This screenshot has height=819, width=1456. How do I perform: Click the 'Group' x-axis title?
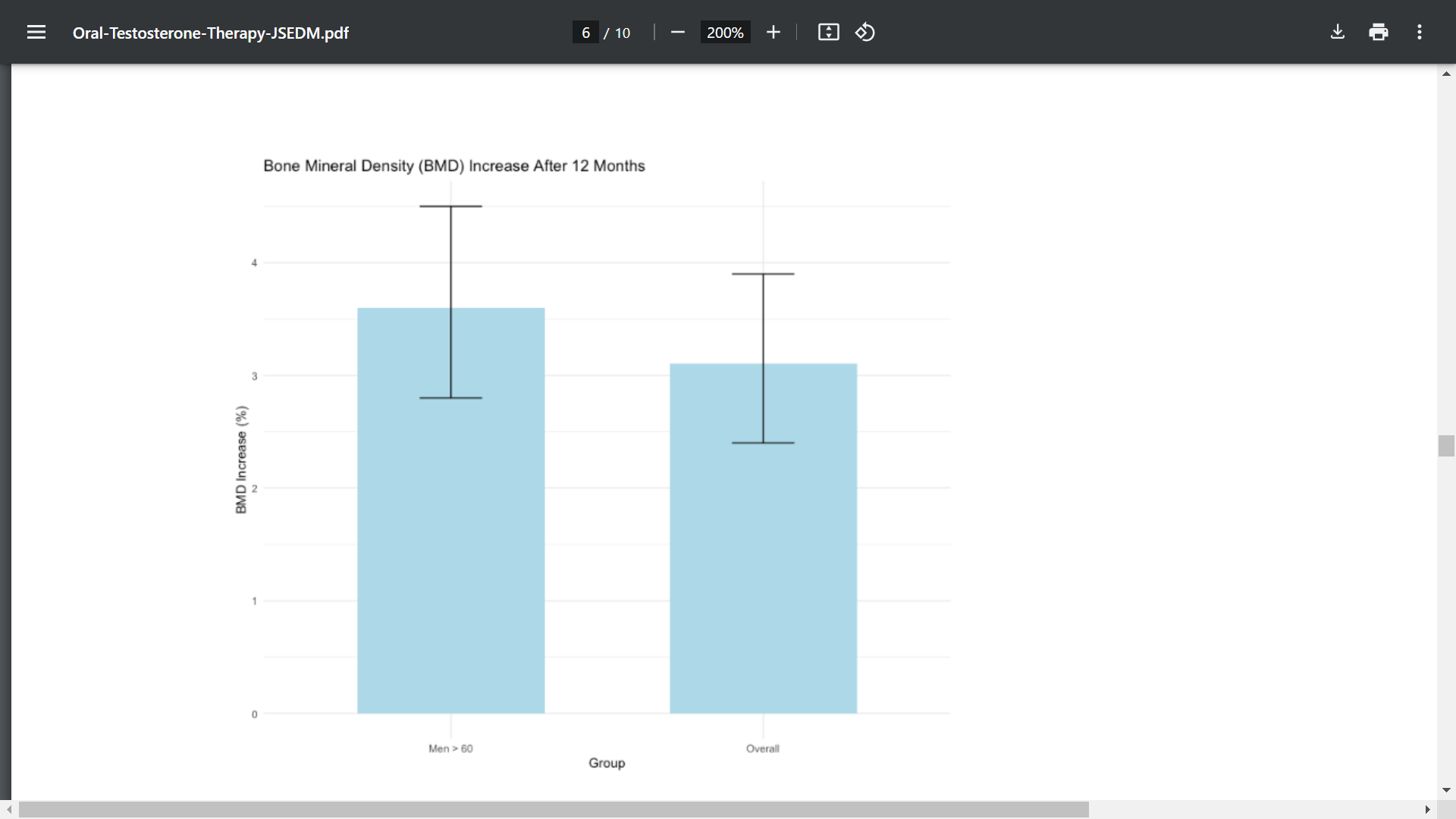pyautogui.click(x=607, y=763)
